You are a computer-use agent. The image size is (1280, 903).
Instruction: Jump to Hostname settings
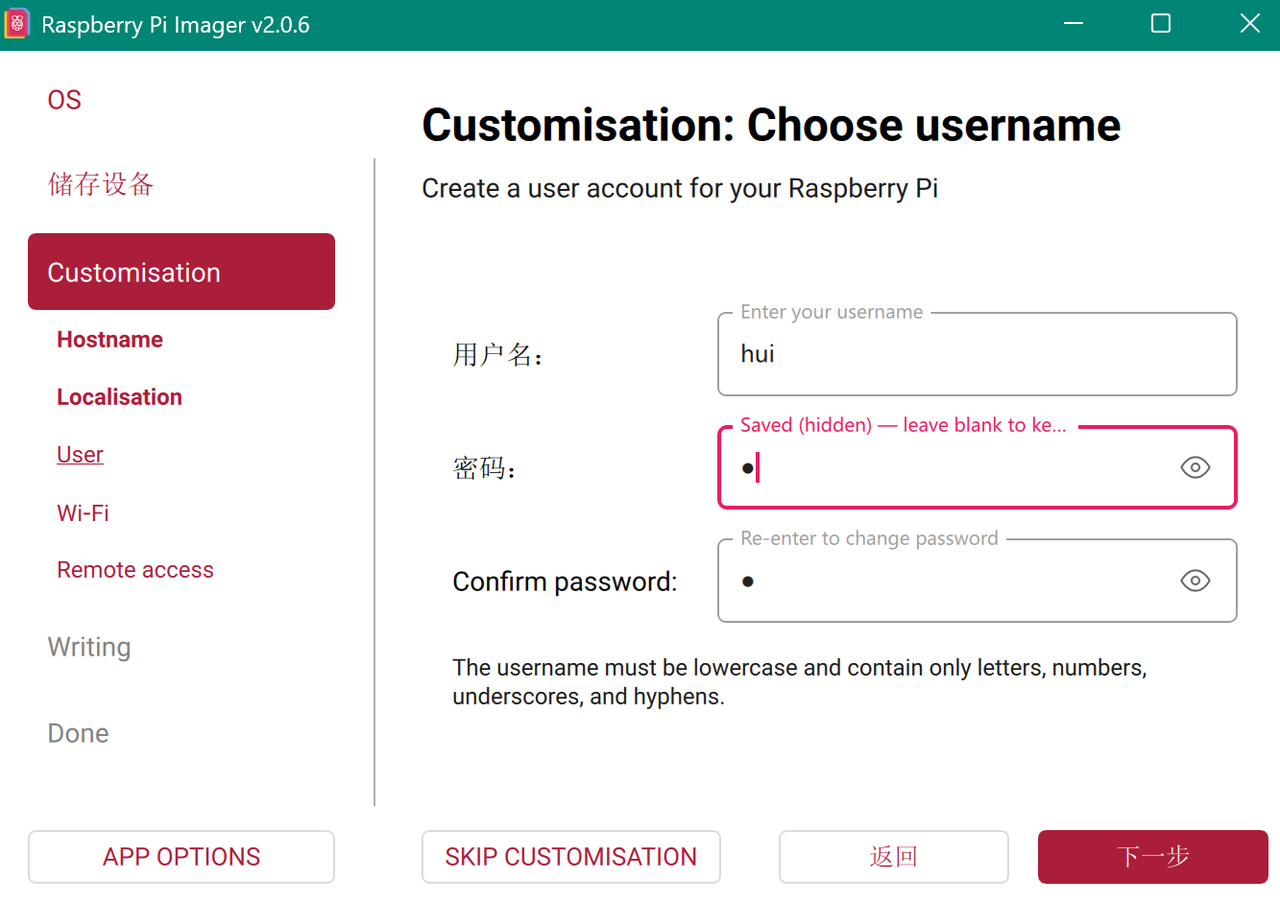[x=110, y=340]
